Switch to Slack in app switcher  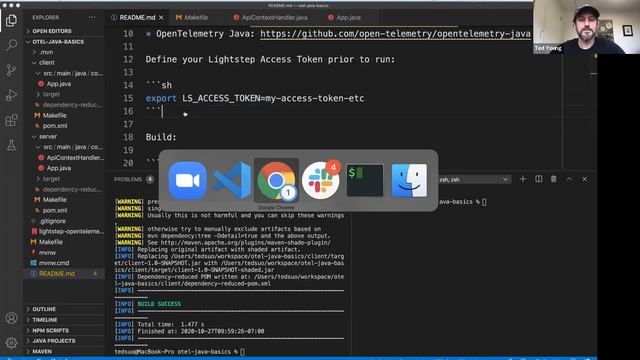point(321,180)
